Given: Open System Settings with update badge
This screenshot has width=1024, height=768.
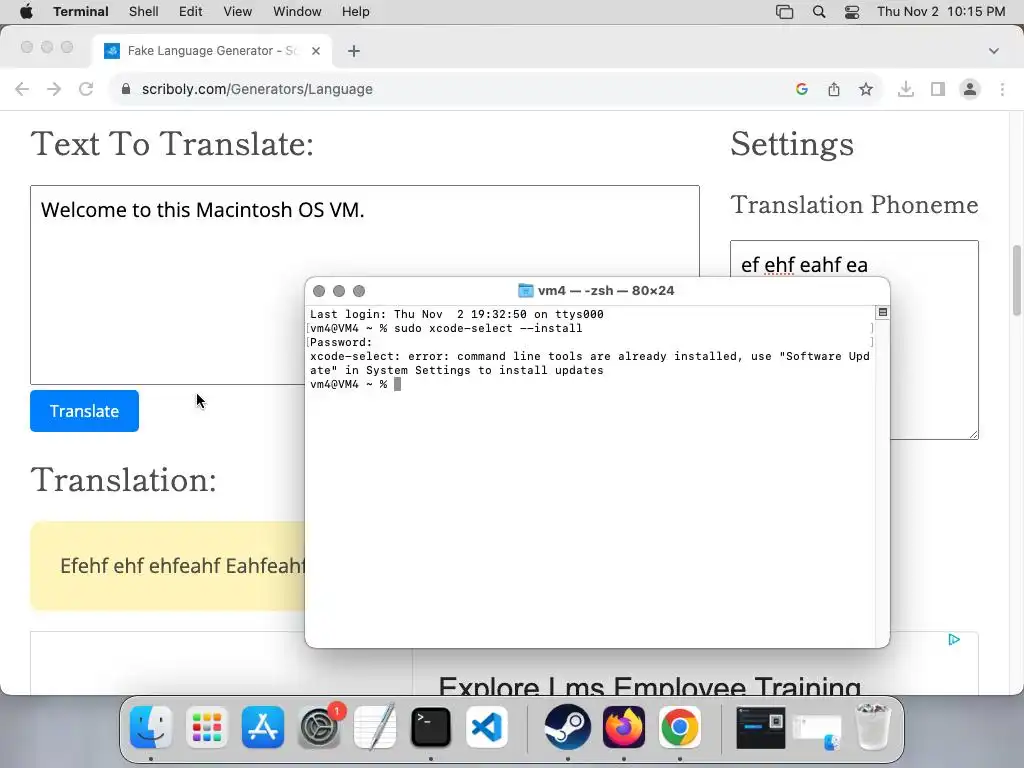Looking at the screenshot, I should click(x=319, y=727).
